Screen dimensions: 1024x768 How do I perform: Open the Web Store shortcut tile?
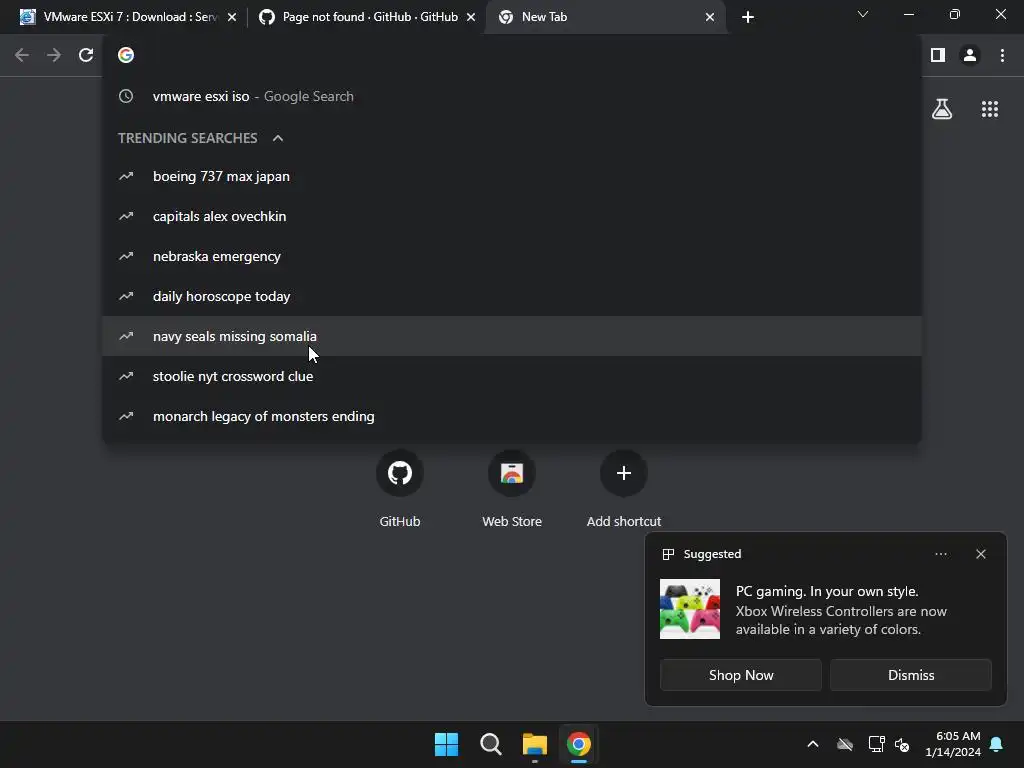click(512, 488)
